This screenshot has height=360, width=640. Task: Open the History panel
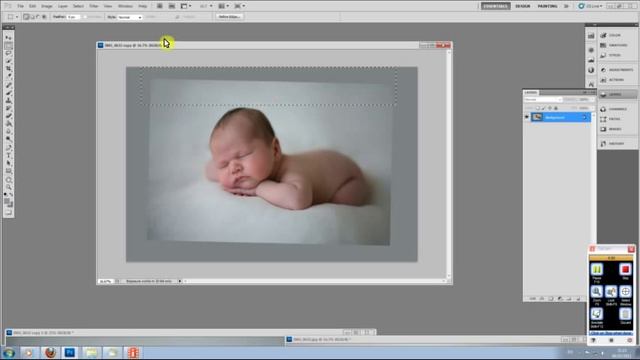[x=617, y=144]
